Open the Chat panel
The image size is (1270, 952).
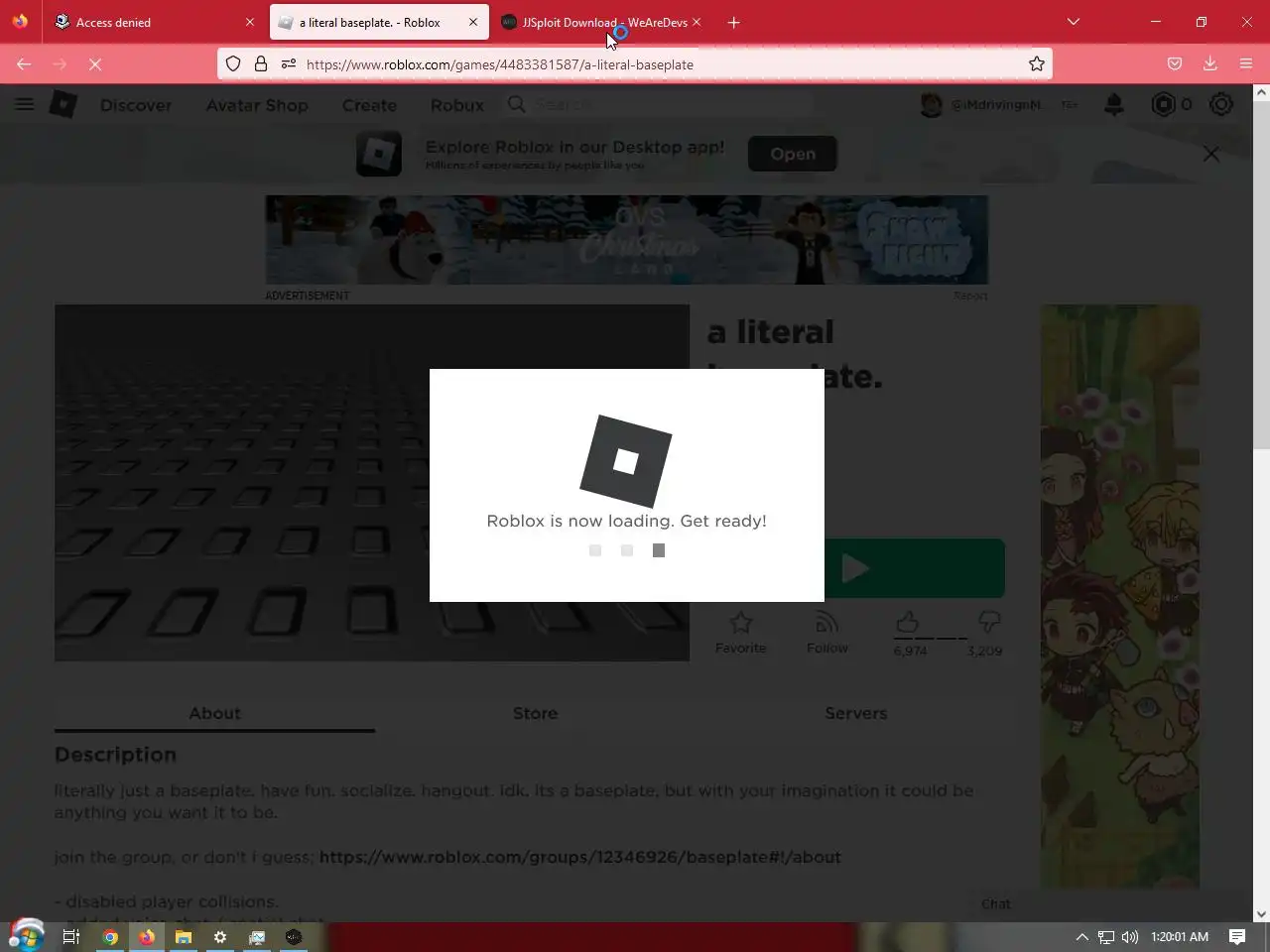(996, 903)
